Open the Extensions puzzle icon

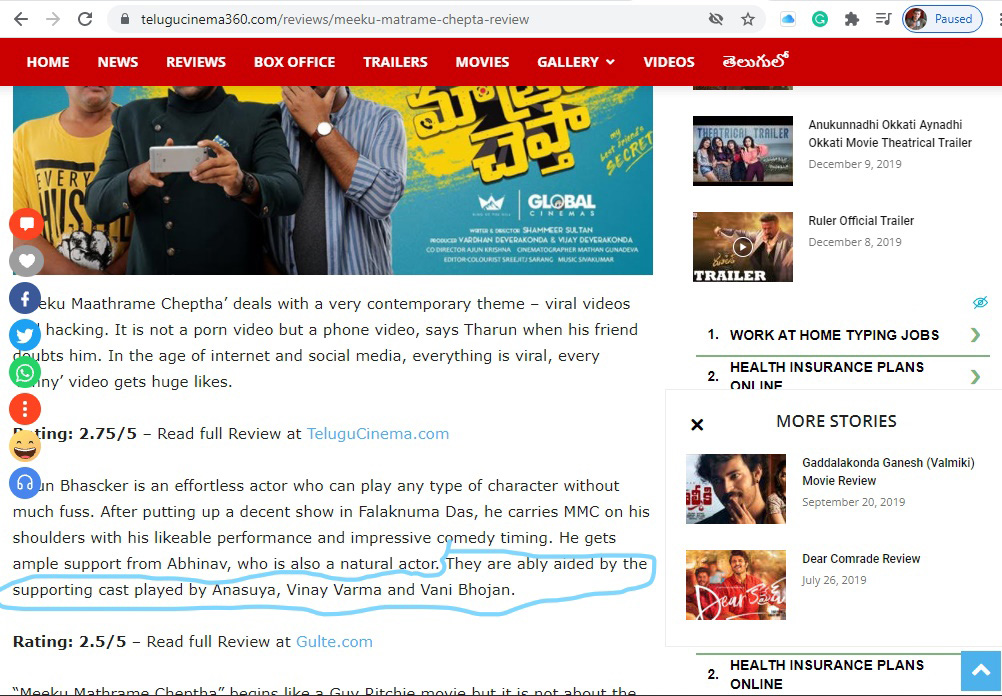(851, 19)
